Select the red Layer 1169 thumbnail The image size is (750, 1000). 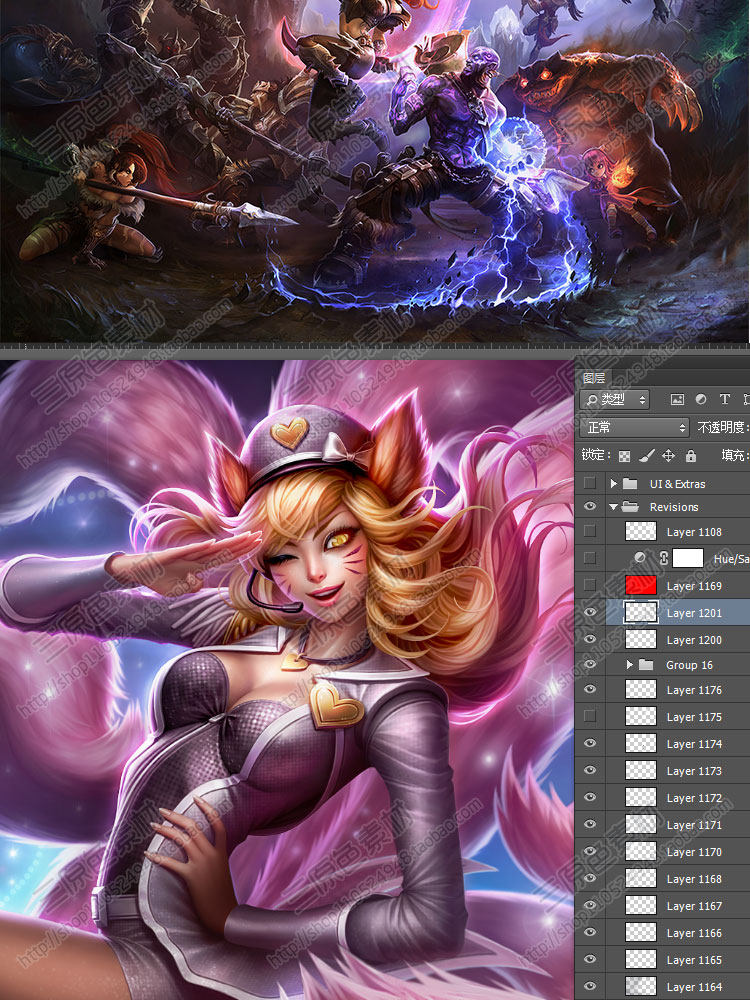point(640,585)
